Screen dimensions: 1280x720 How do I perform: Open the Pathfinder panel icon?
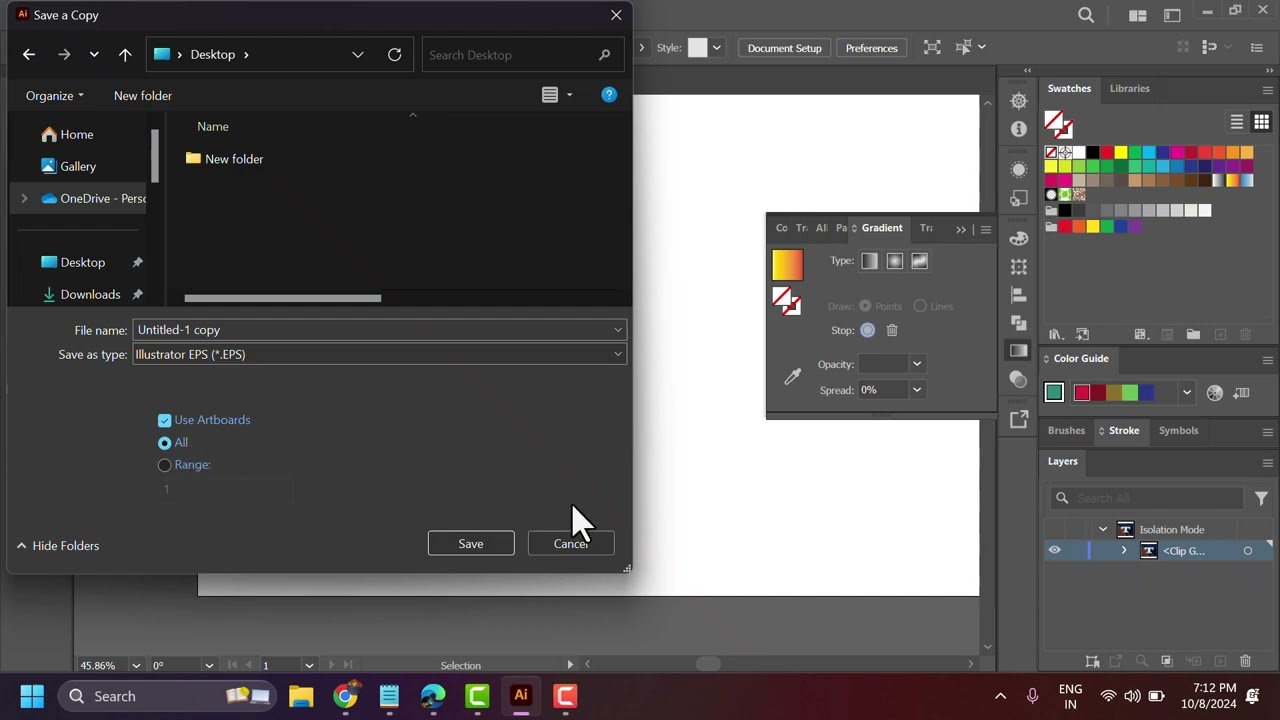[1019, 323]
